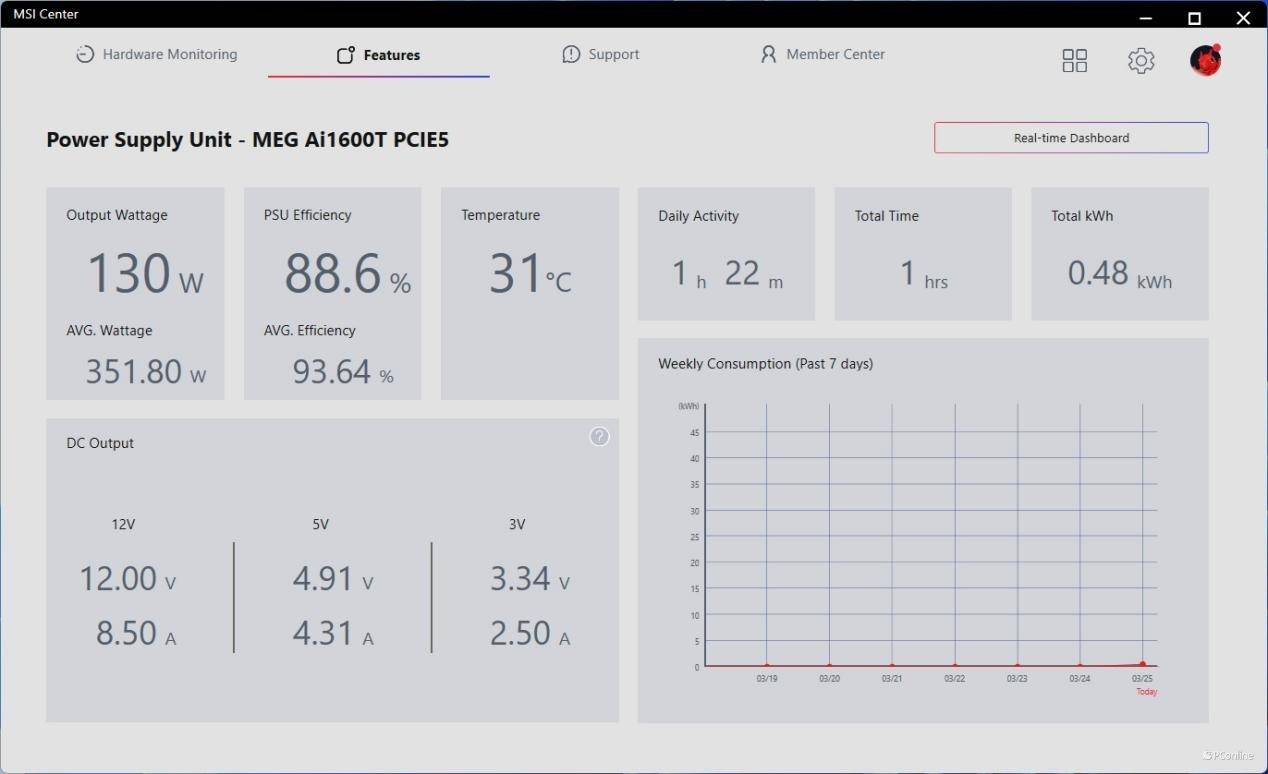Image resolution: width=1268 pixels, height=774 pixels.
Task: Maximize the MSI Center window
Action: 1194,18
